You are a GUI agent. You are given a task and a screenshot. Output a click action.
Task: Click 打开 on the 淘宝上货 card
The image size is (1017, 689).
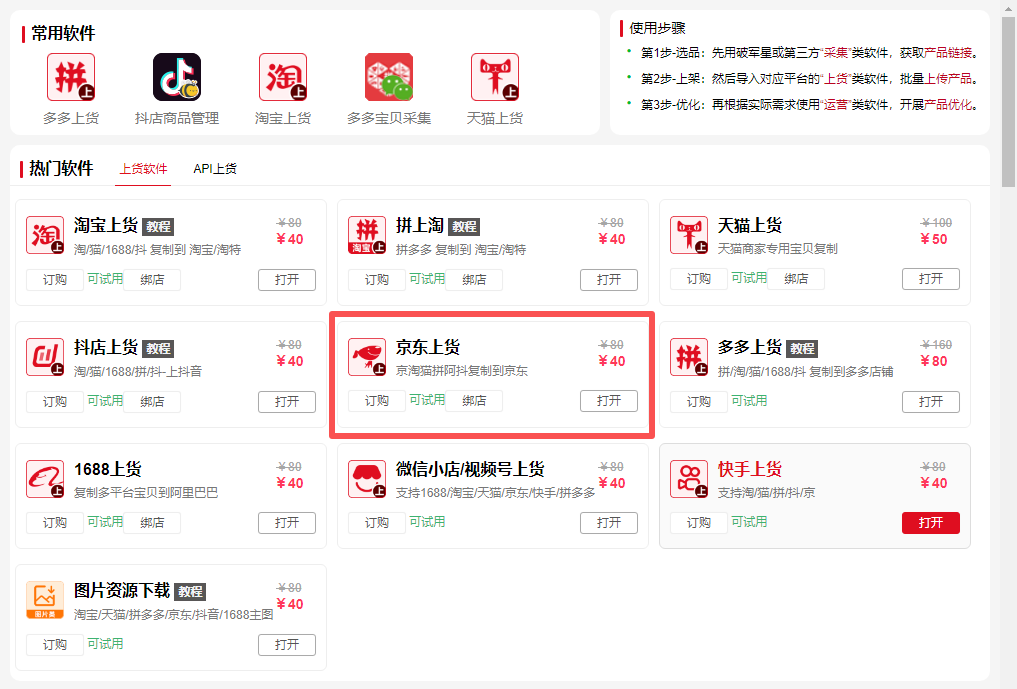tap(287, 280)
